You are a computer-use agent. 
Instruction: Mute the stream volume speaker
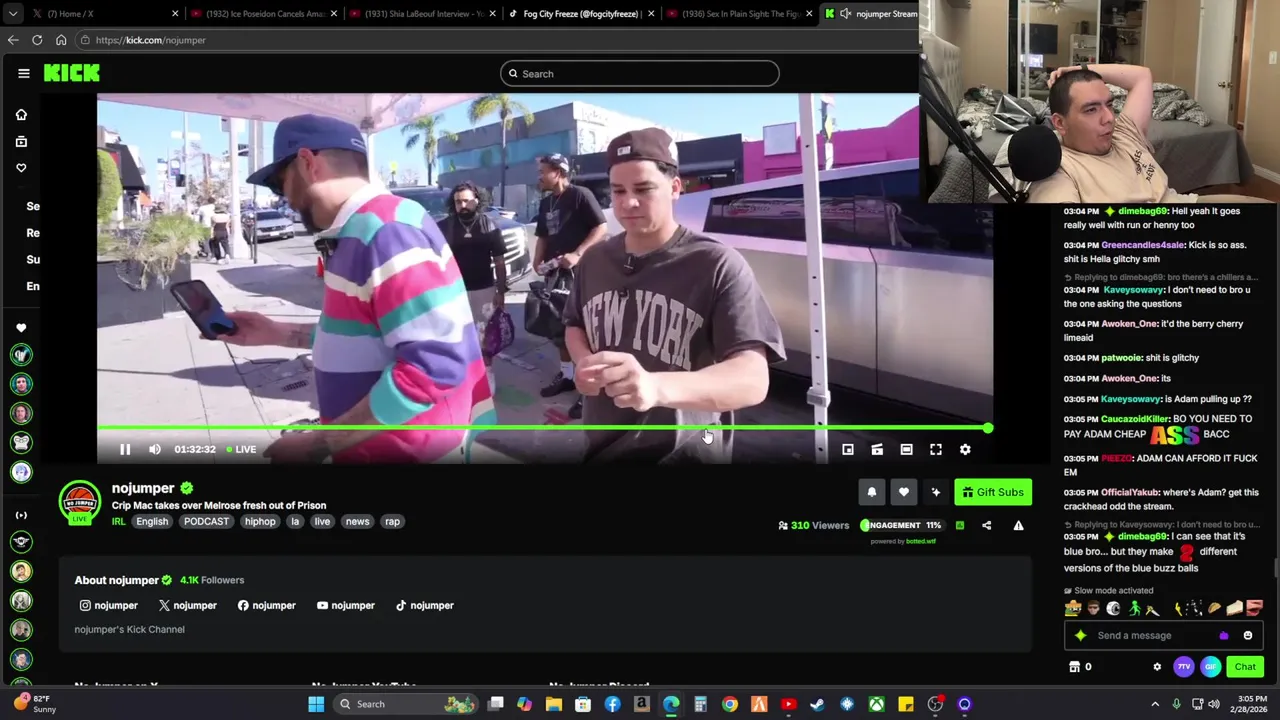click(x=155, y=450)
